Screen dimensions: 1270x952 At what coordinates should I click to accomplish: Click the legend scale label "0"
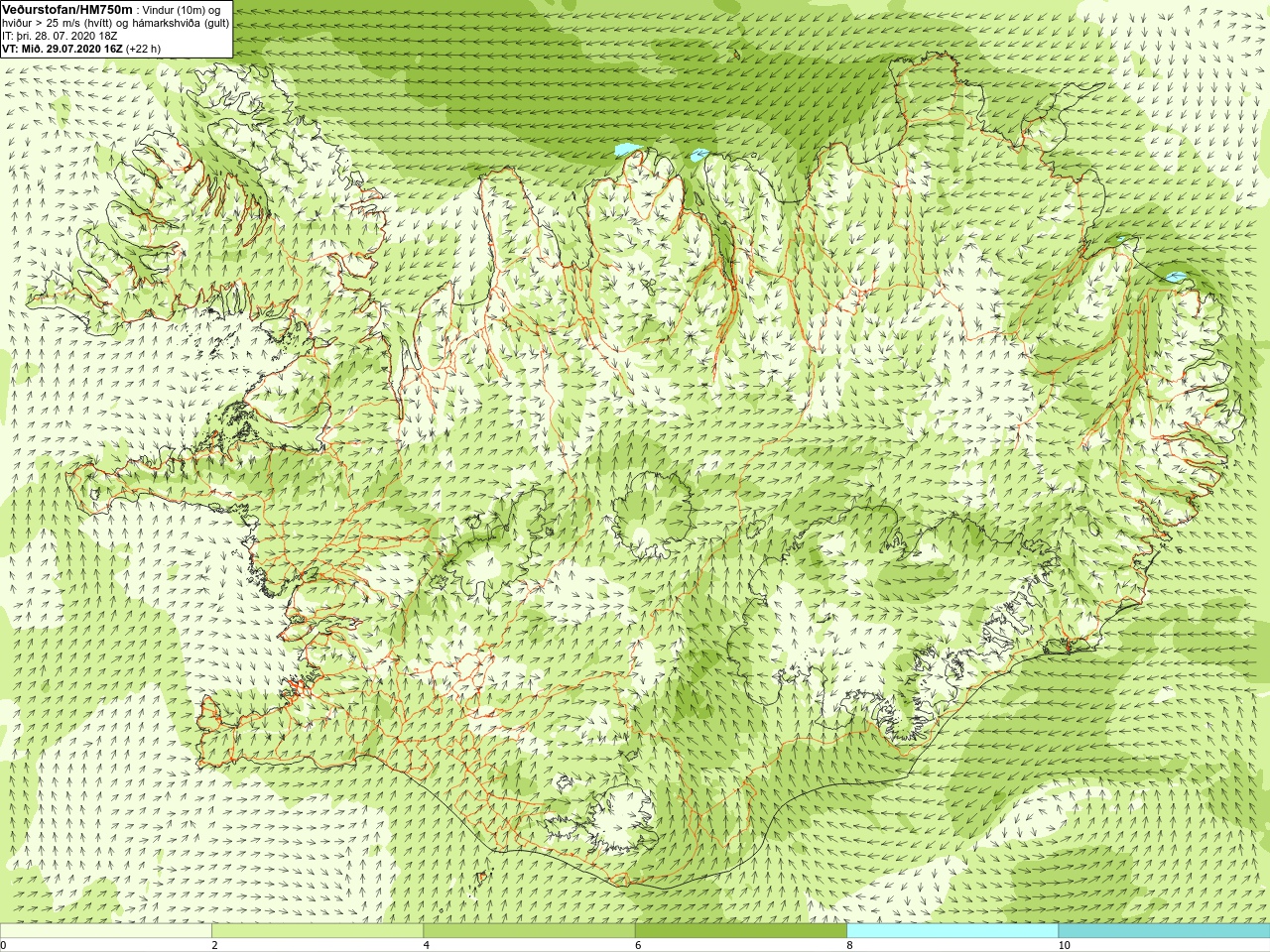4,945
